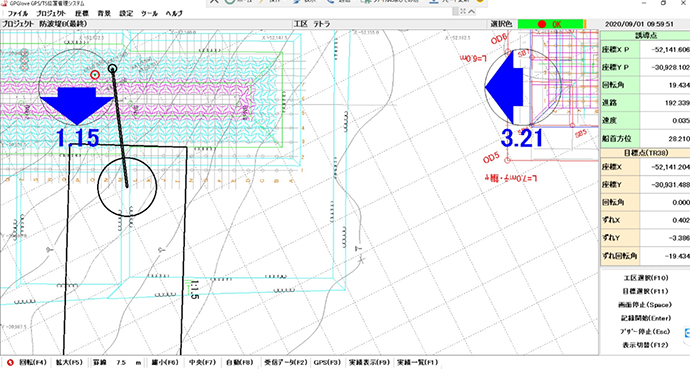Open the プロジェクト menu
Viewport: 690px width, 370px height.
click(x=51, y=14)
